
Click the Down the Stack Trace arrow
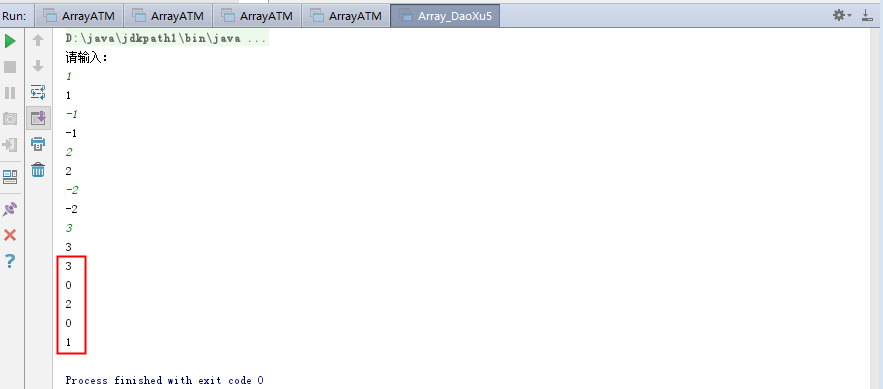point(38,66)
